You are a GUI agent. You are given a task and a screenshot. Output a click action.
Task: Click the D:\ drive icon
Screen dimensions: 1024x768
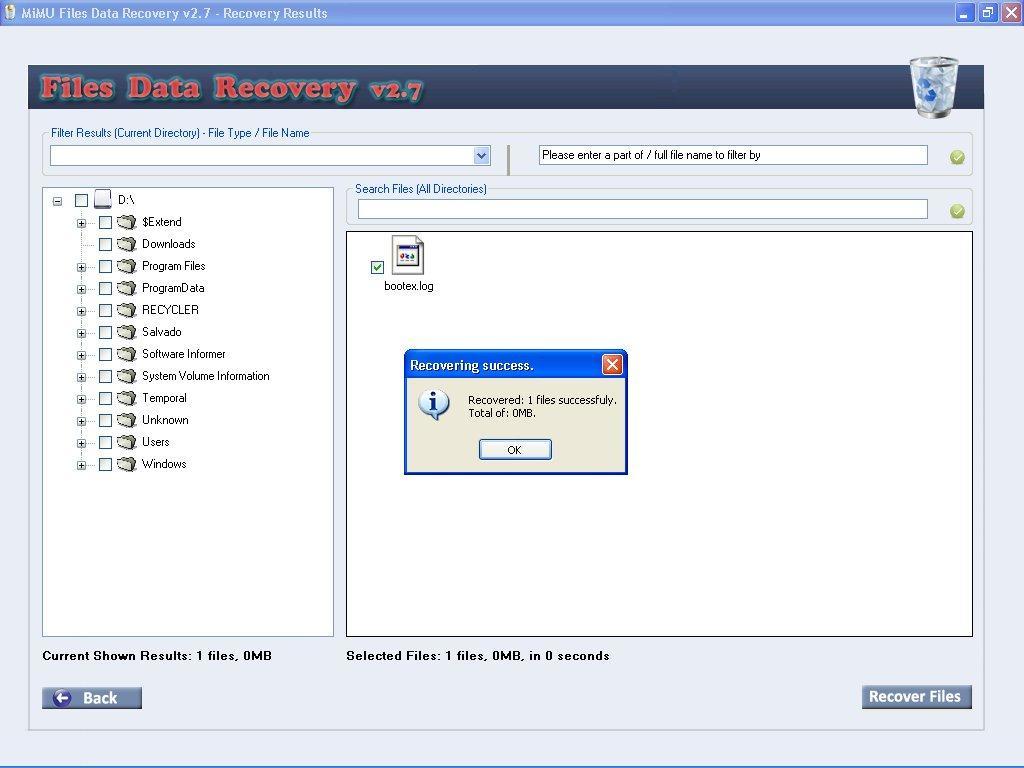coord(103,199)
